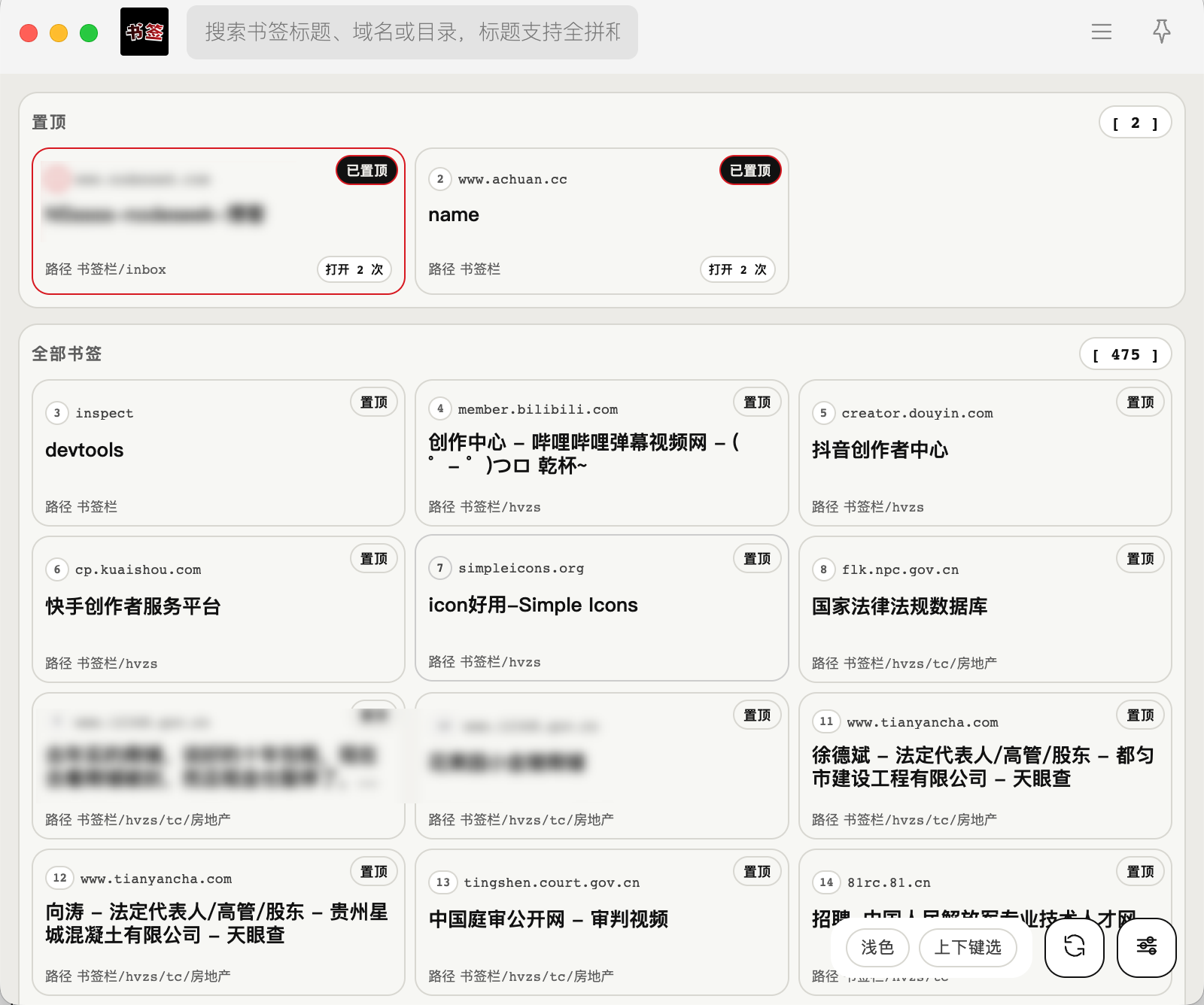
Task: Click the 81rc.81.cn domain text
Action: point(889,882)
